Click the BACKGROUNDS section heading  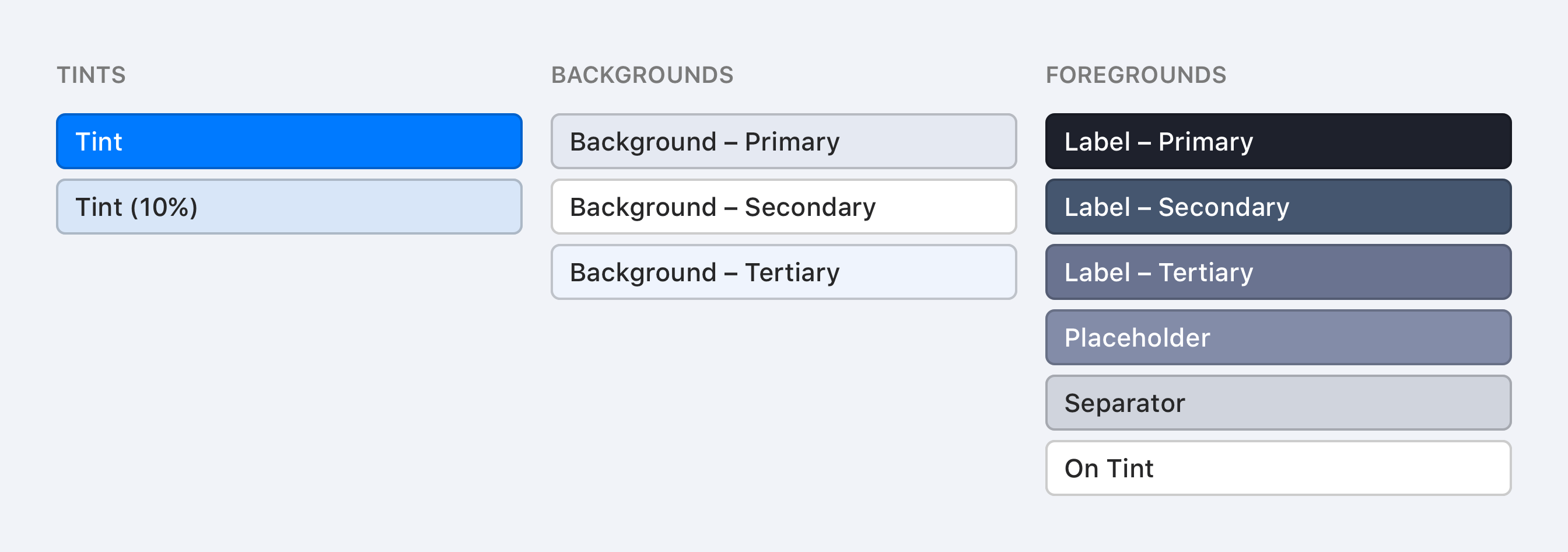[642, 75]
